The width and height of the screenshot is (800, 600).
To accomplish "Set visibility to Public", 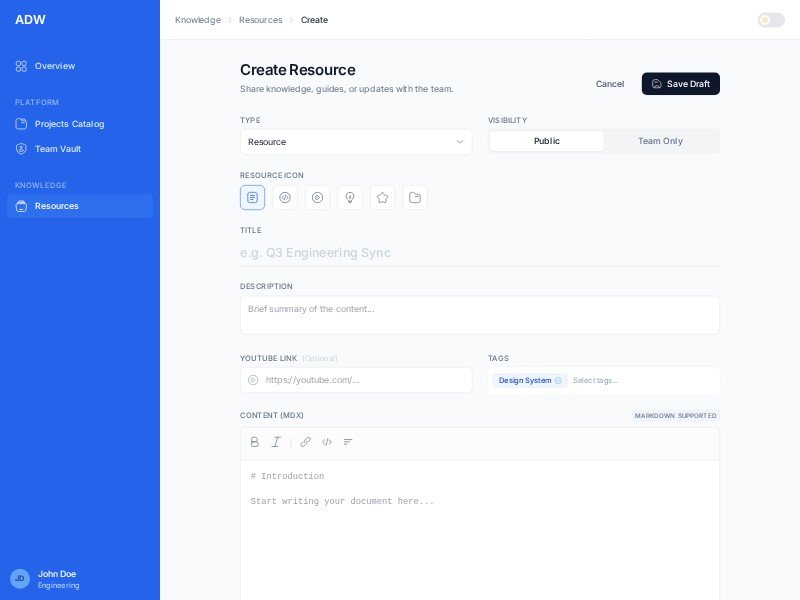I will 546,141.
